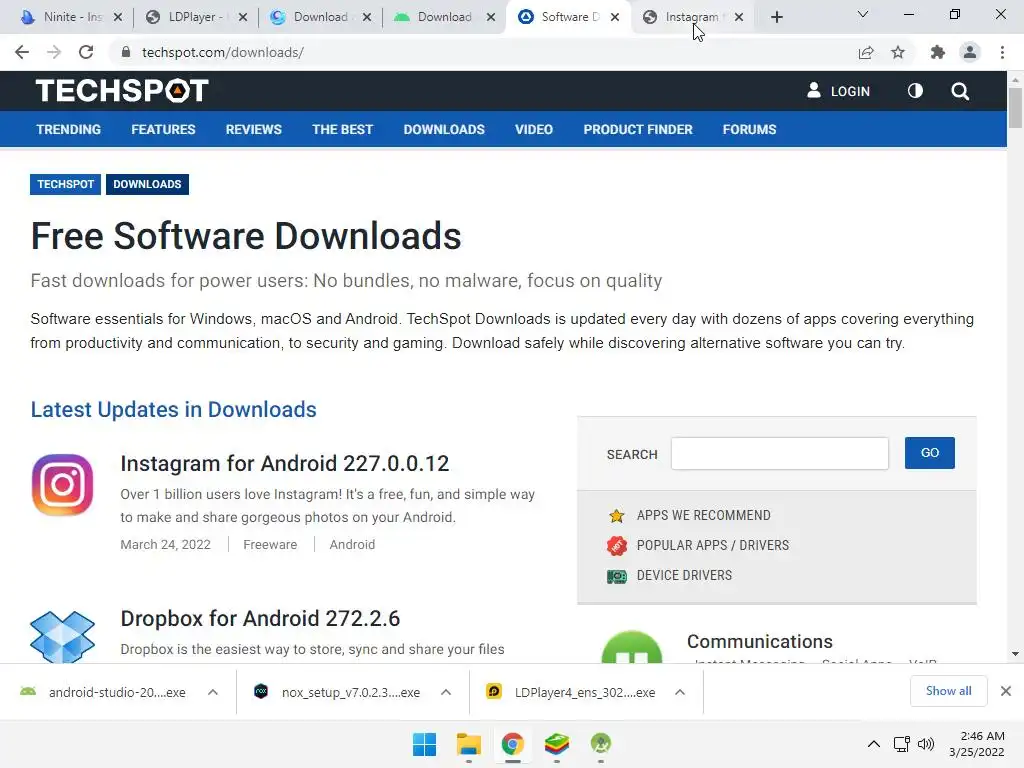The width and height of the screenshot is (1024, 768).
Task: Open the Extensions puzzle icon
Action: tap(938, 52)
